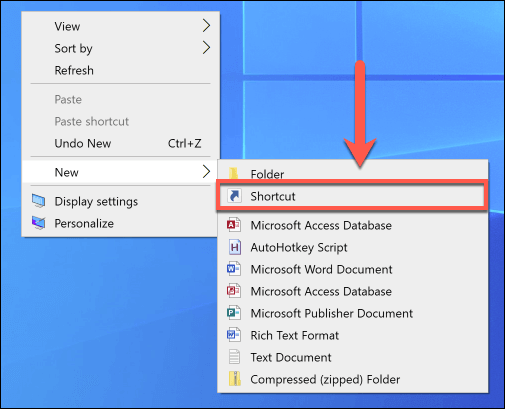This screenshot has height=409, width=505.
Task: Expand the Sort by submenu arrow
Action: pos(206,48)
